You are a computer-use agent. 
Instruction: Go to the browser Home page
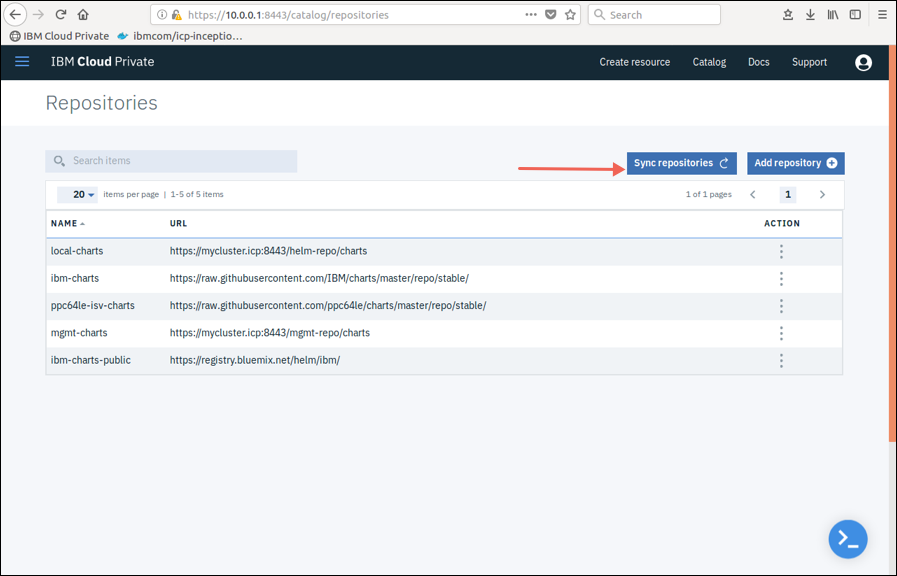83,14
